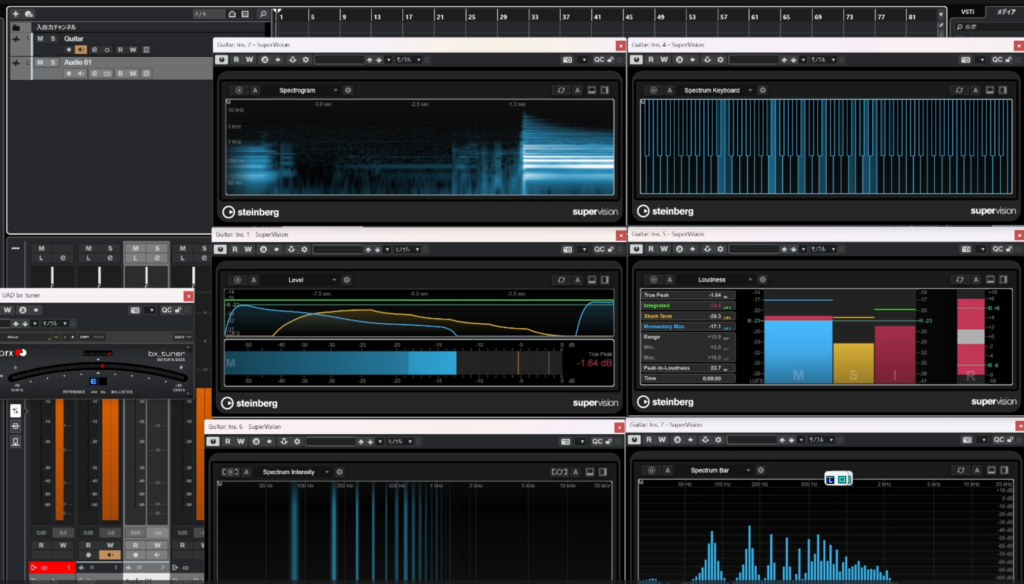1024x584 pixels.
Task: Open the Loudness module type dropdown
Action: point(718,280)
